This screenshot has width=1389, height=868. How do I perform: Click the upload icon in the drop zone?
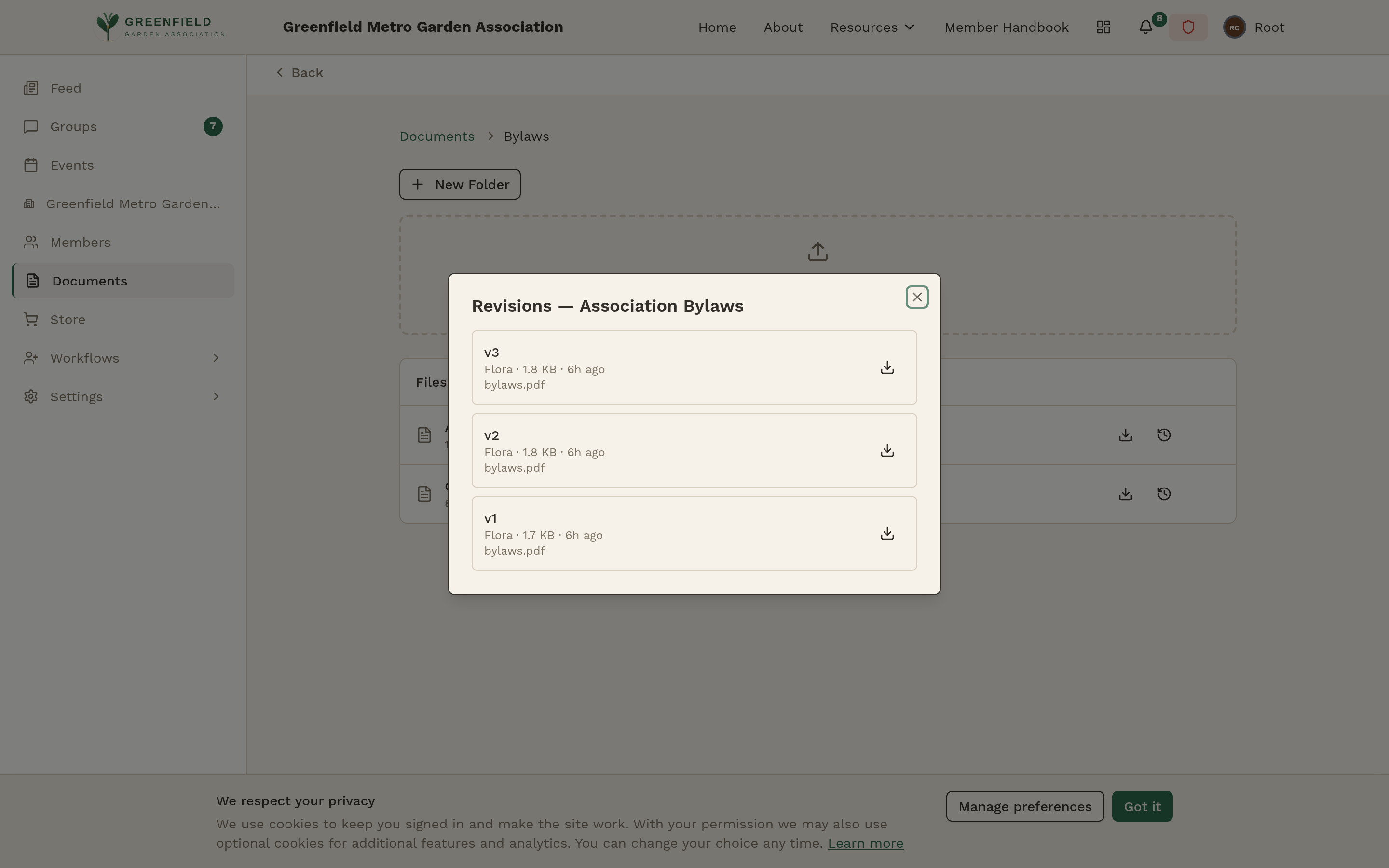tap(817, 251)
